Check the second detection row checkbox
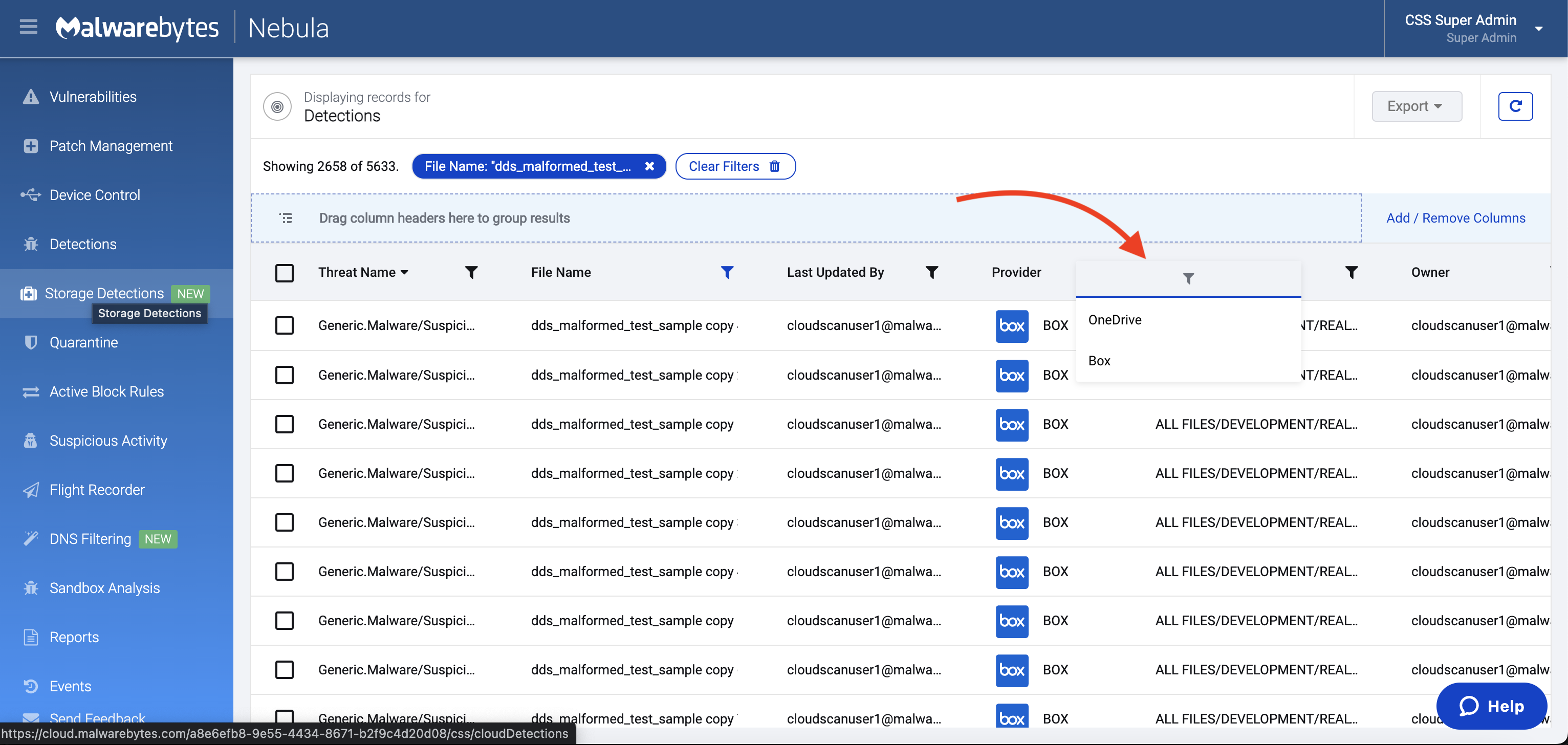 pyautogui.click(x=284, y=375)
